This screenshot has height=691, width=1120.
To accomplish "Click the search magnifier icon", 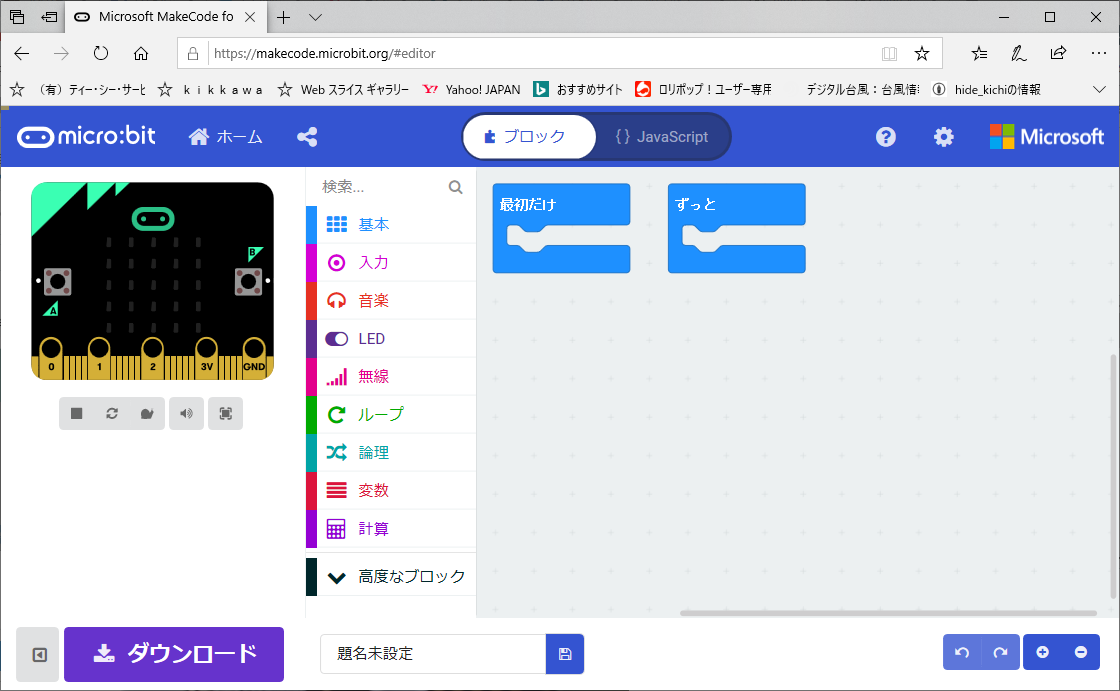I will point(455,187).
